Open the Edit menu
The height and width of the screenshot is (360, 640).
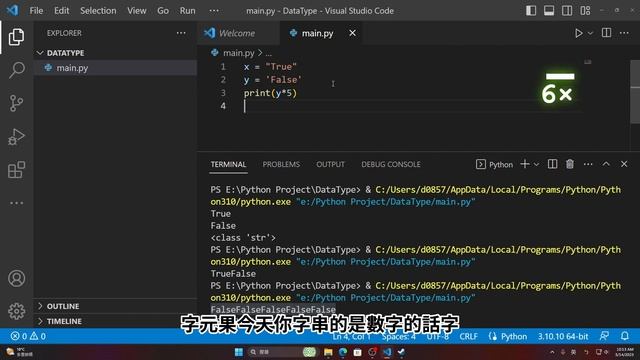(x=62, y=11)
